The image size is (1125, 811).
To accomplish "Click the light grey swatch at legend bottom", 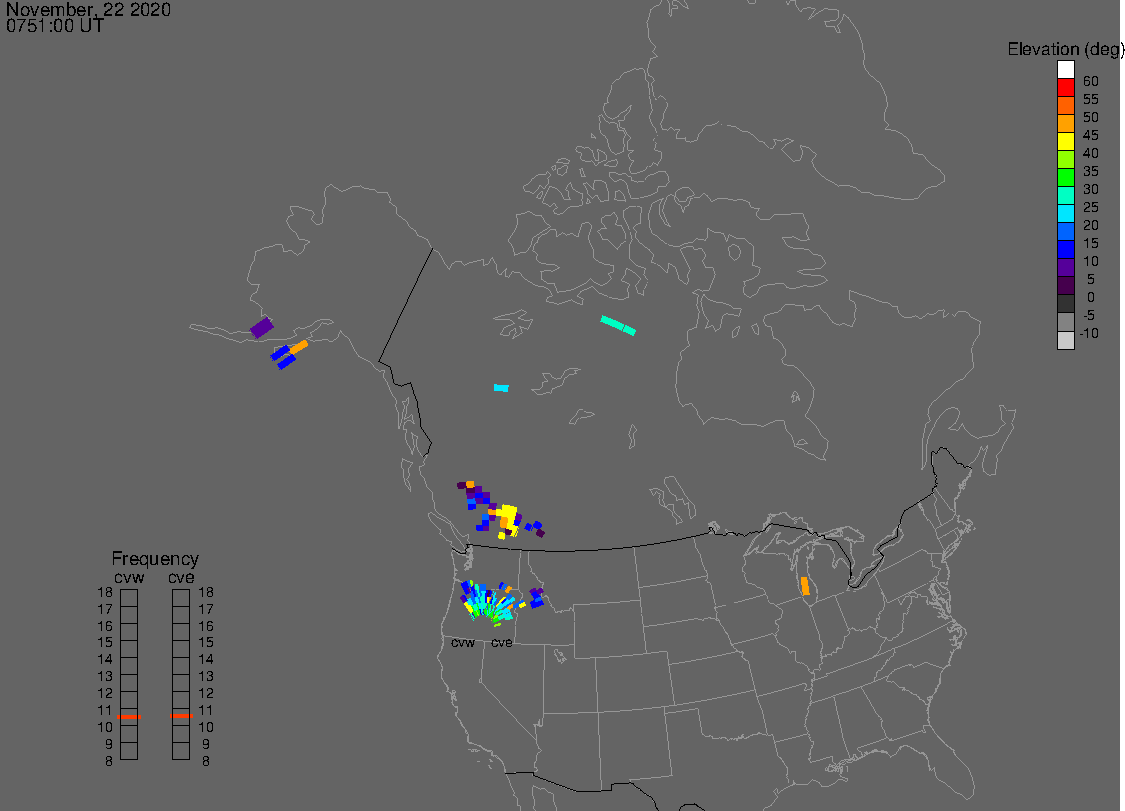I will (1065, 340).
